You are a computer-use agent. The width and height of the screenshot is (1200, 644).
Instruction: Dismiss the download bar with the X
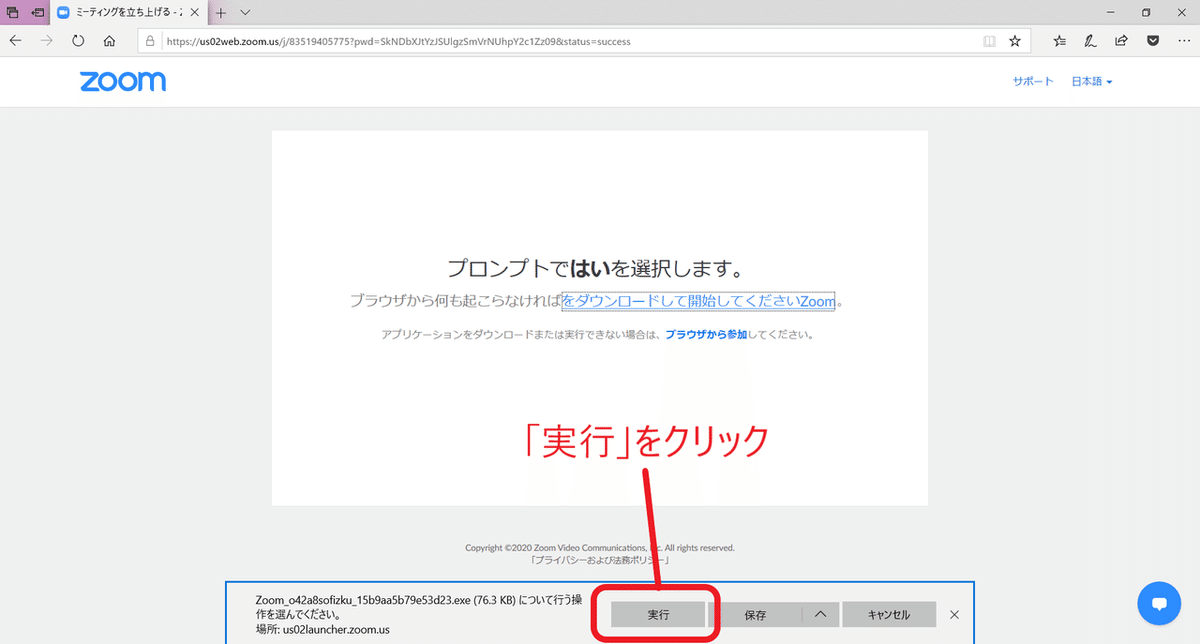coord(954,614)
